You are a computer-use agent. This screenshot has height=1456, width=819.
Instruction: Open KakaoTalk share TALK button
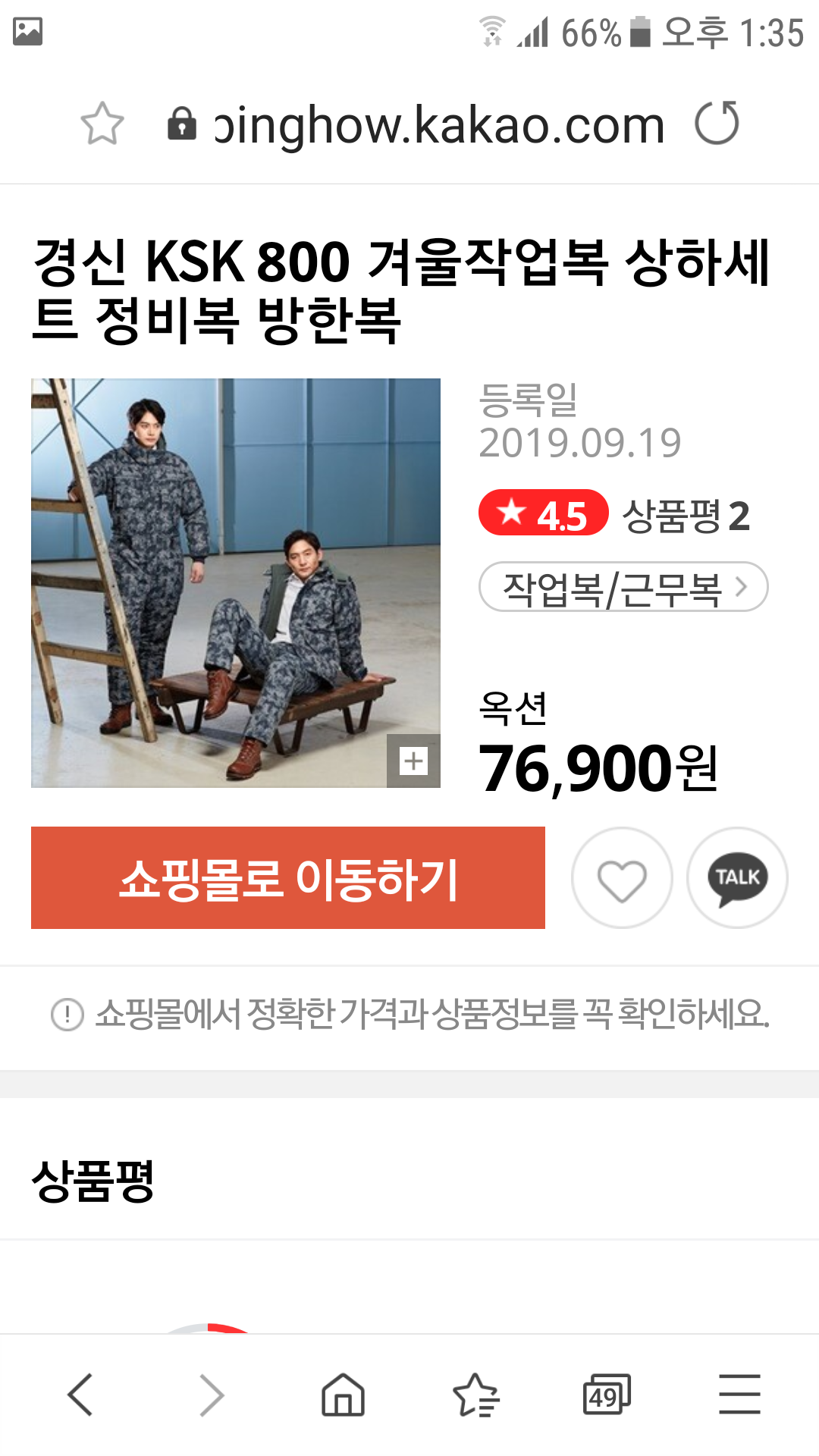(x=737, y=877)
